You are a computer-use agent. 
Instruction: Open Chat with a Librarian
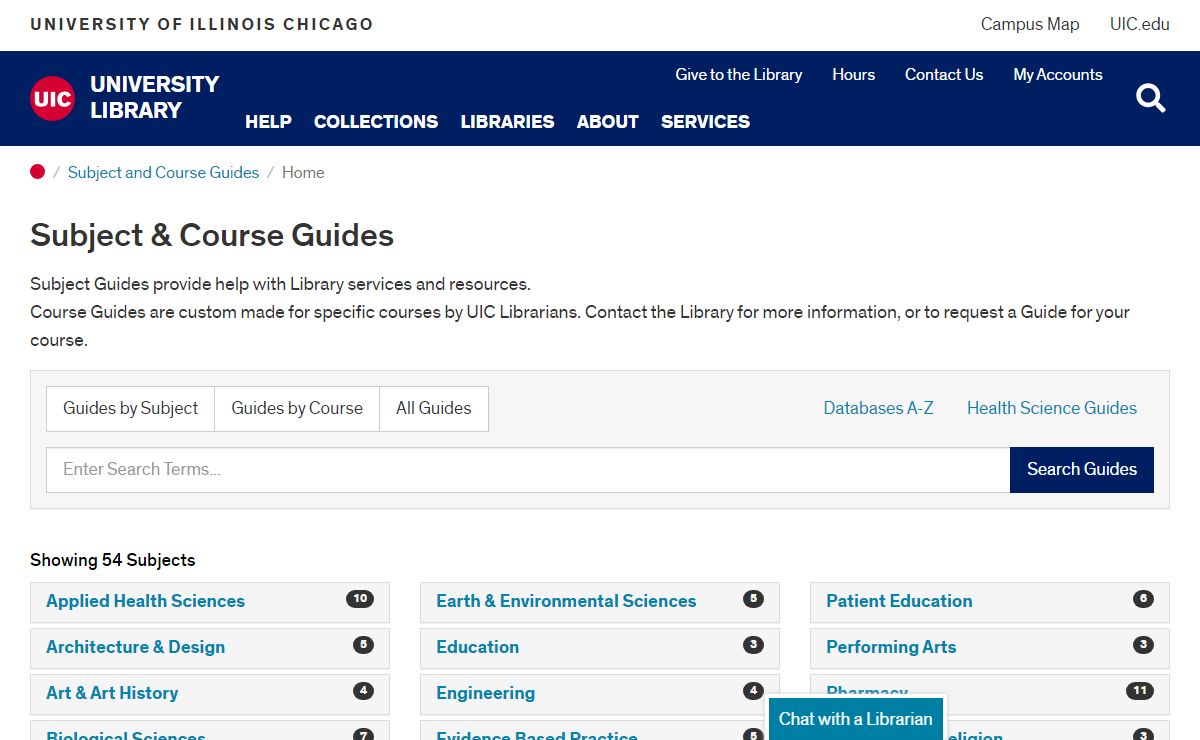[855, 719]
